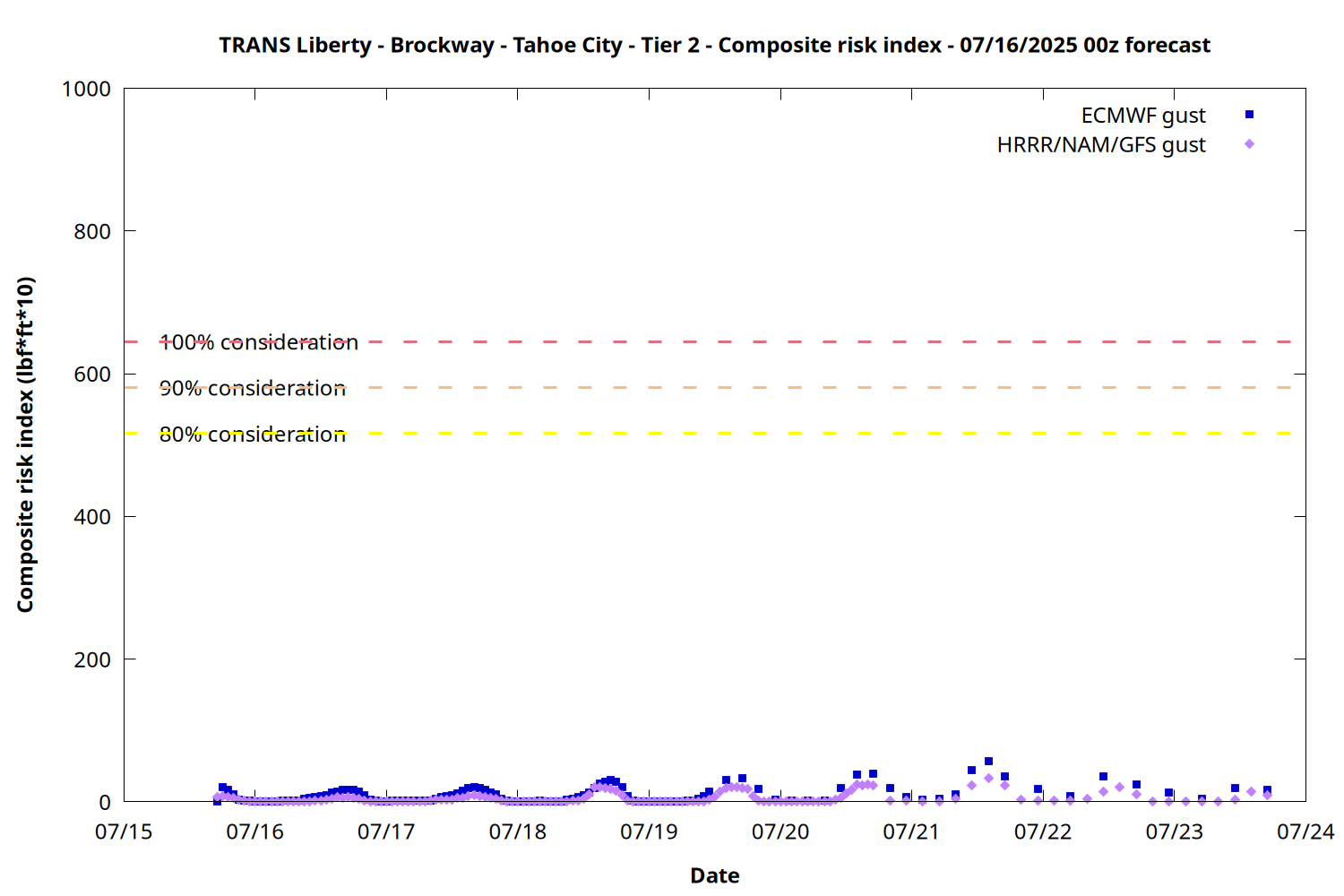Click the last HRRR/NAM/GFS point near 07/24
This screenshot has height=896, width=1344.
1267,795
